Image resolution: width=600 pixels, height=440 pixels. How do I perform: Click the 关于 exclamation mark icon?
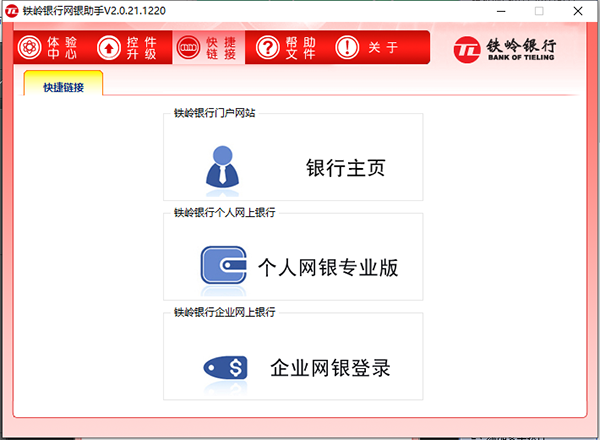(x=347, y=47)
